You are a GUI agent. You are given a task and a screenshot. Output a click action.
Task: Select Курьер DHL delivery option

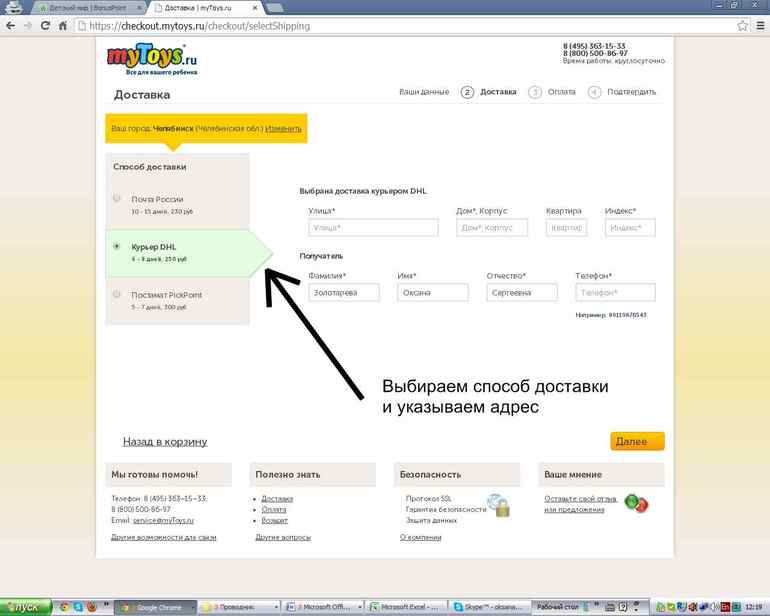pos(117,246)
